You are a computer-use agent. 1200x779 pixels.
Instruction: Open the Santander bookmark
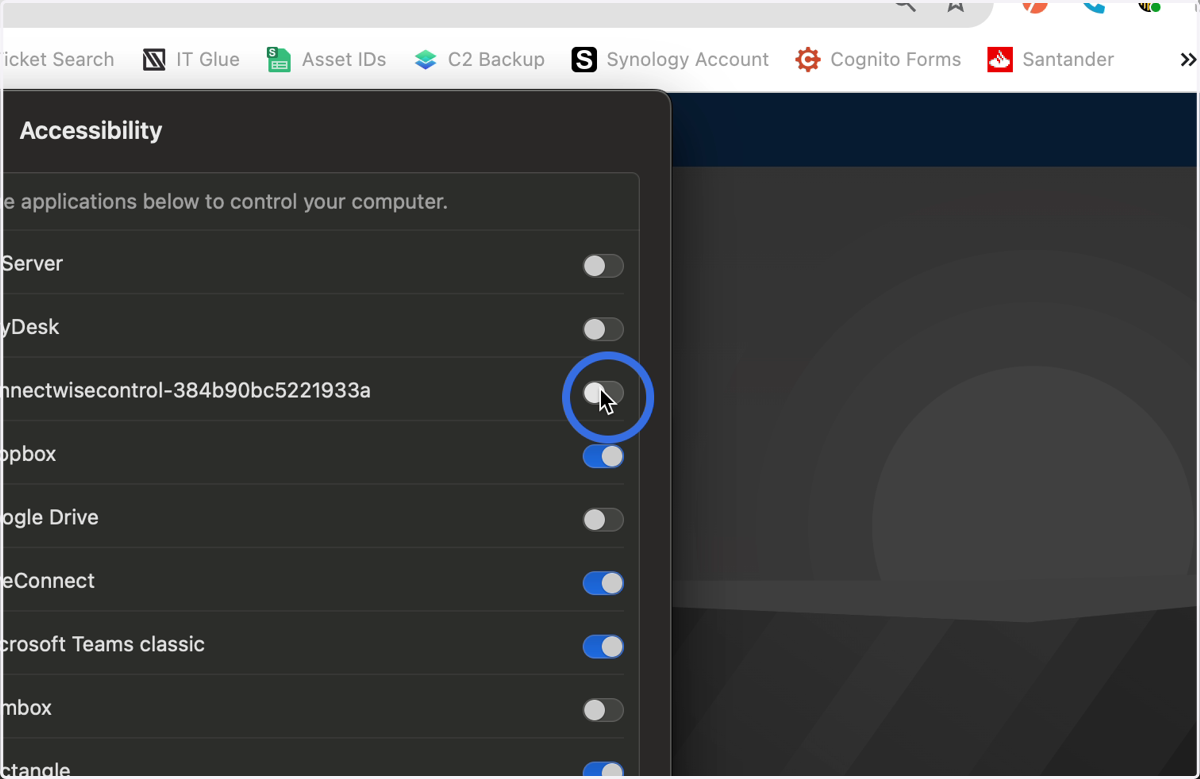point(1050,60)
